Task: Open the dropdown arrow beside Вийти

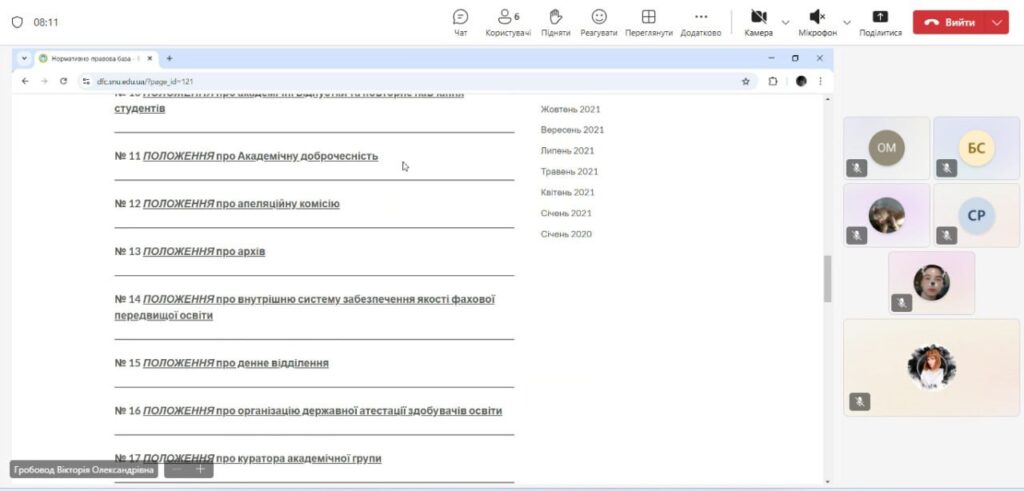Action: (x=996, y=22)
